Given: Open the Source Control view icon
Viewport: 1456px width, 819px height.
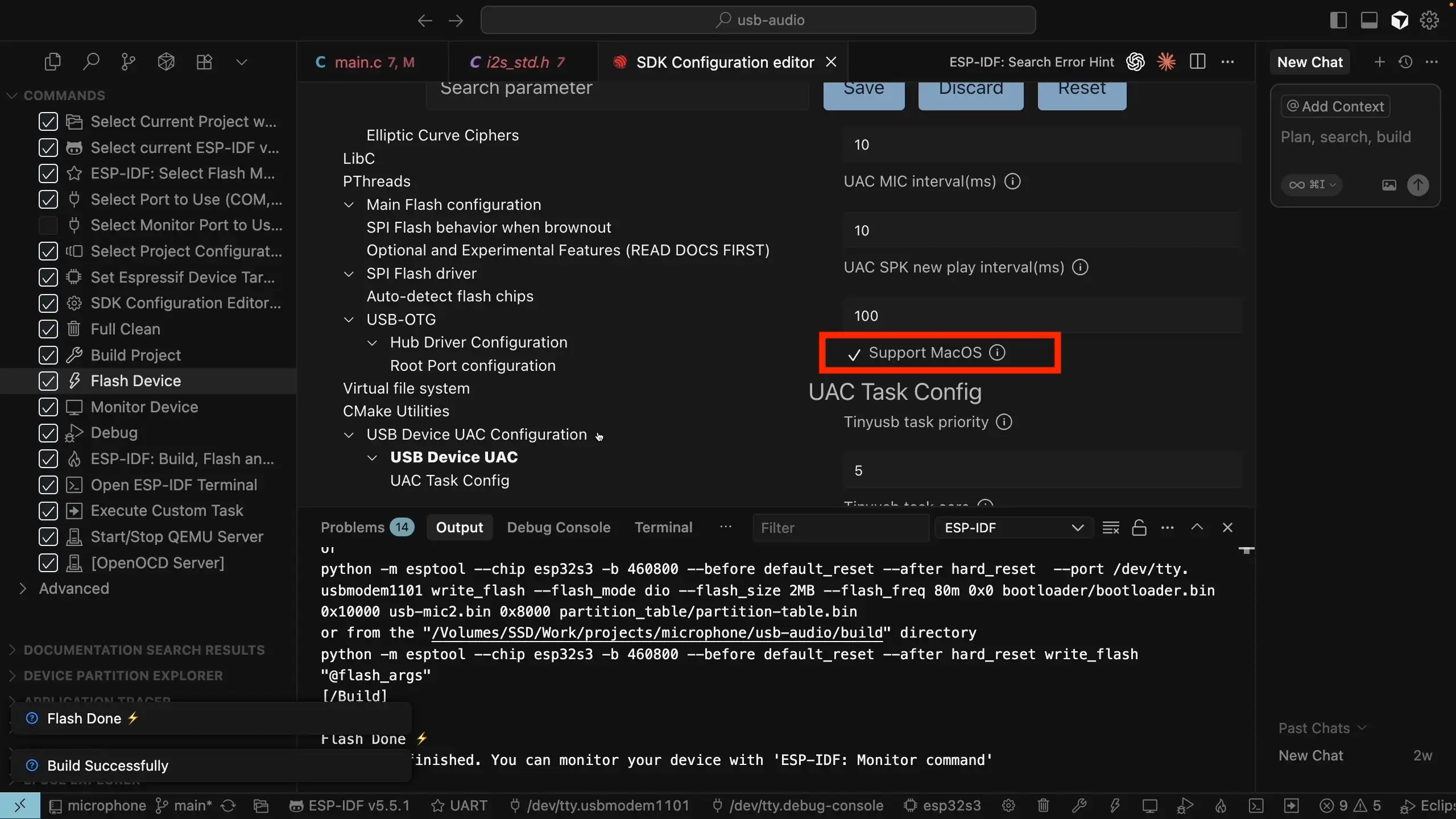Looking at the screenshot, I should click(128, 61).
